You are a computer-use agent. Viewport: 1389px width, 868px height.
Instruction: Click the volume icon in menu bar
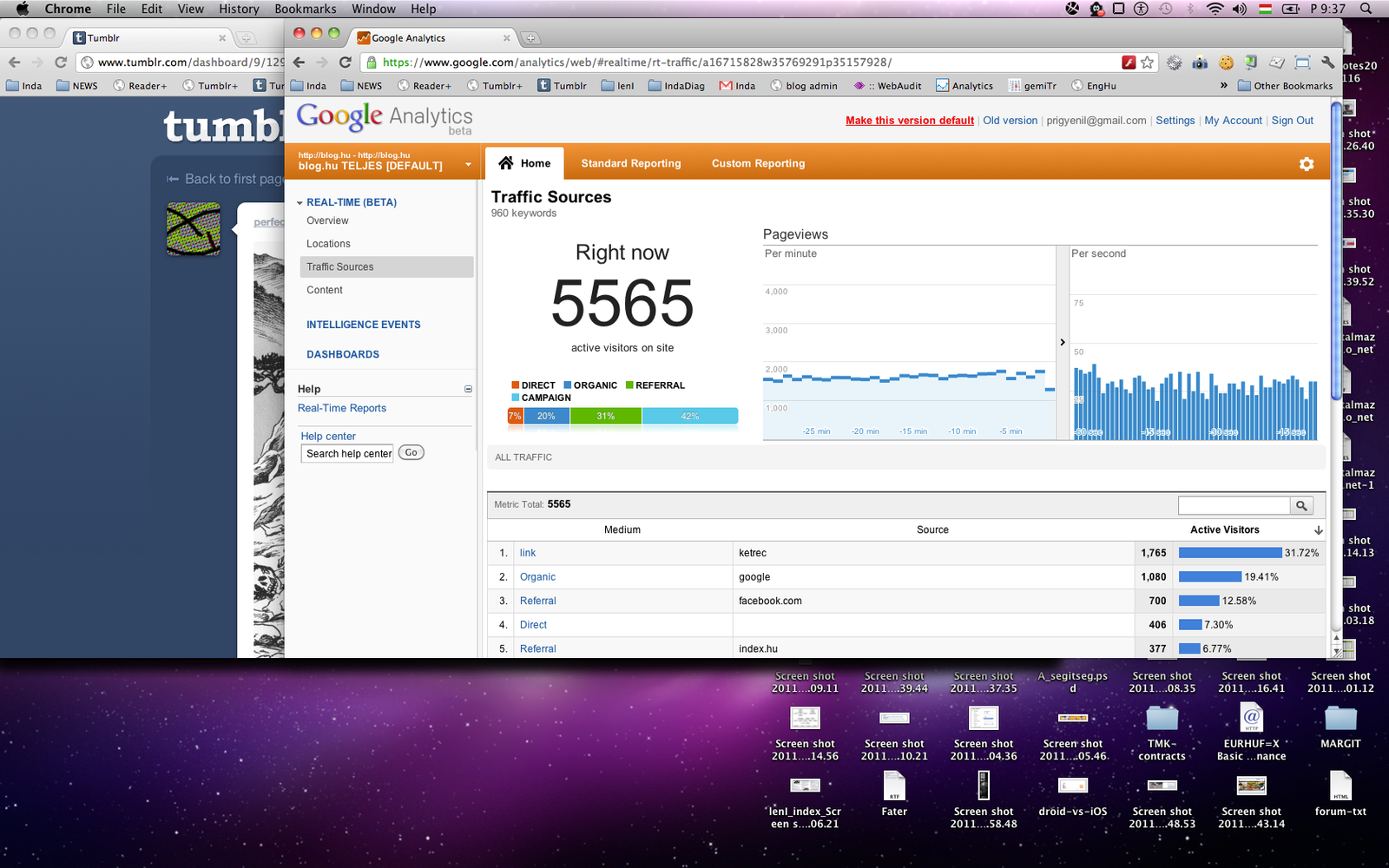click(x=1239, y=9)
